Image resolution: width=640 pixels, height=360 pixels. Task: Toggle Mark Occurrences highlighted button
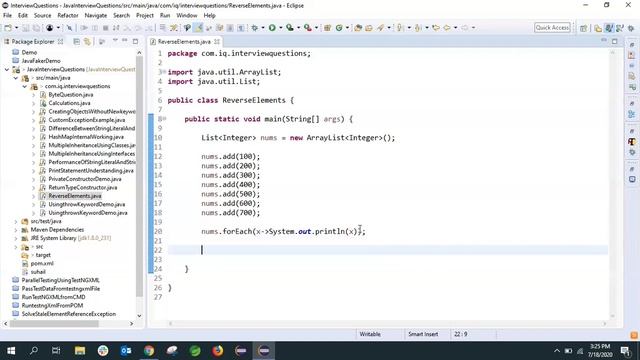(x=198, y=28)
